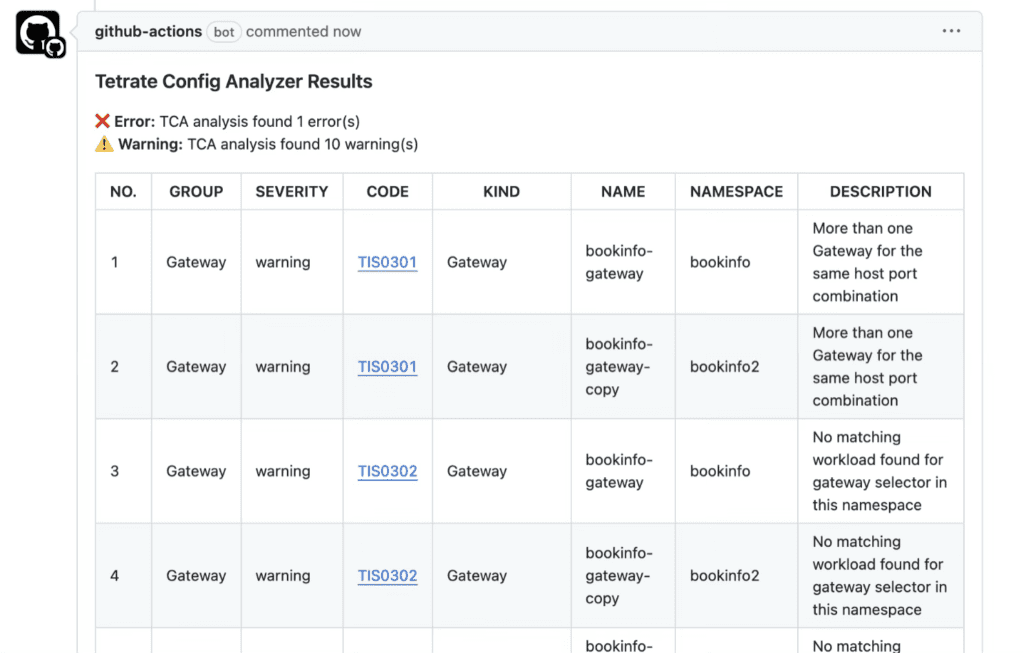Select the bookinfo-gateway name cell in row 1
The image size is (1024, 653).
pyautogui.click(x=618, y=262)
